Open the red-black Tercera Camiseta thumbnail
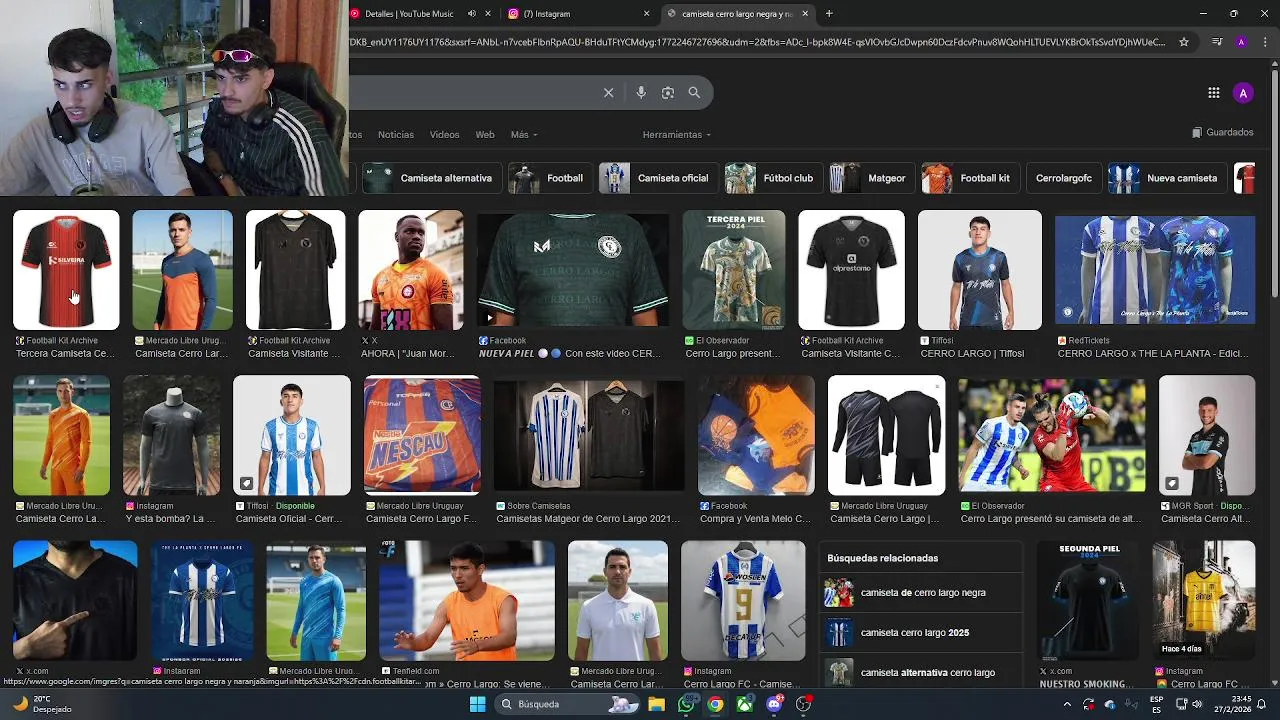The width and height of the screenshot is (1280, 720). point(66,270)
